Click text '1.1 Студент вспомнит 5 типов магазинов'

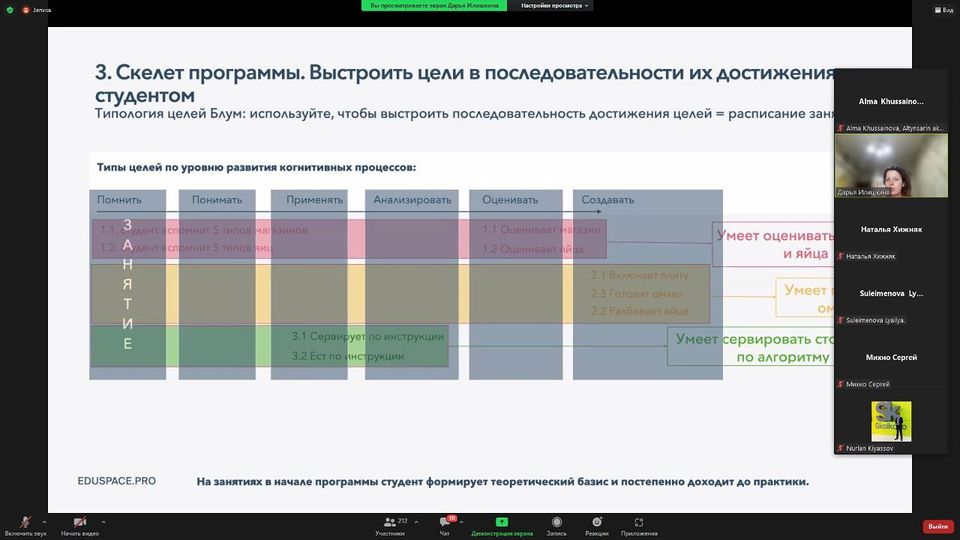point(204,230)
